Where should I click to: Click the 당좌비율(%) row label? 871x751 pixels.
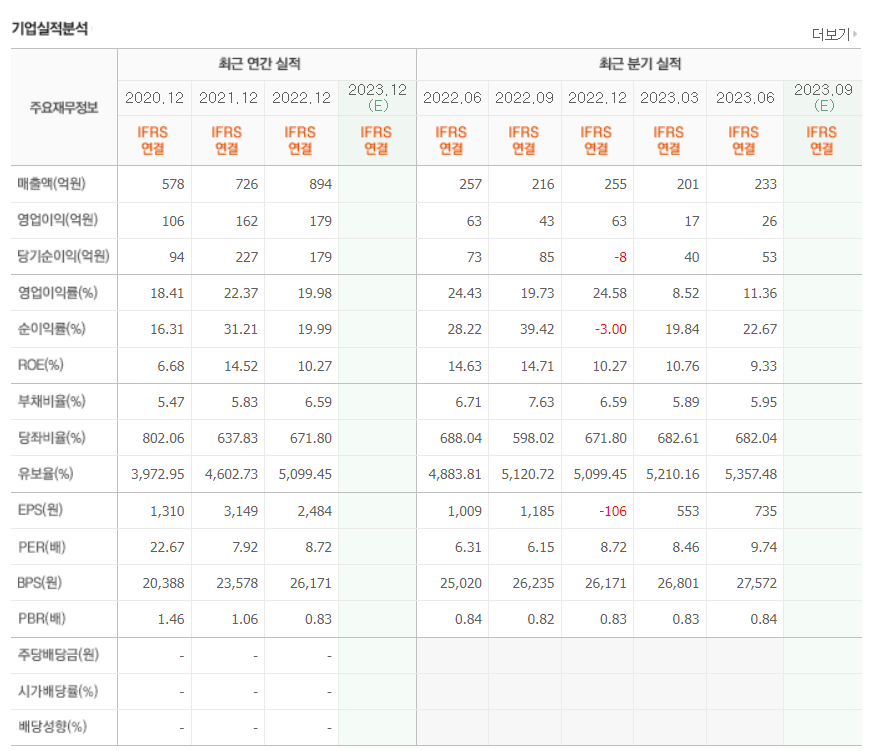coord(52,437)
